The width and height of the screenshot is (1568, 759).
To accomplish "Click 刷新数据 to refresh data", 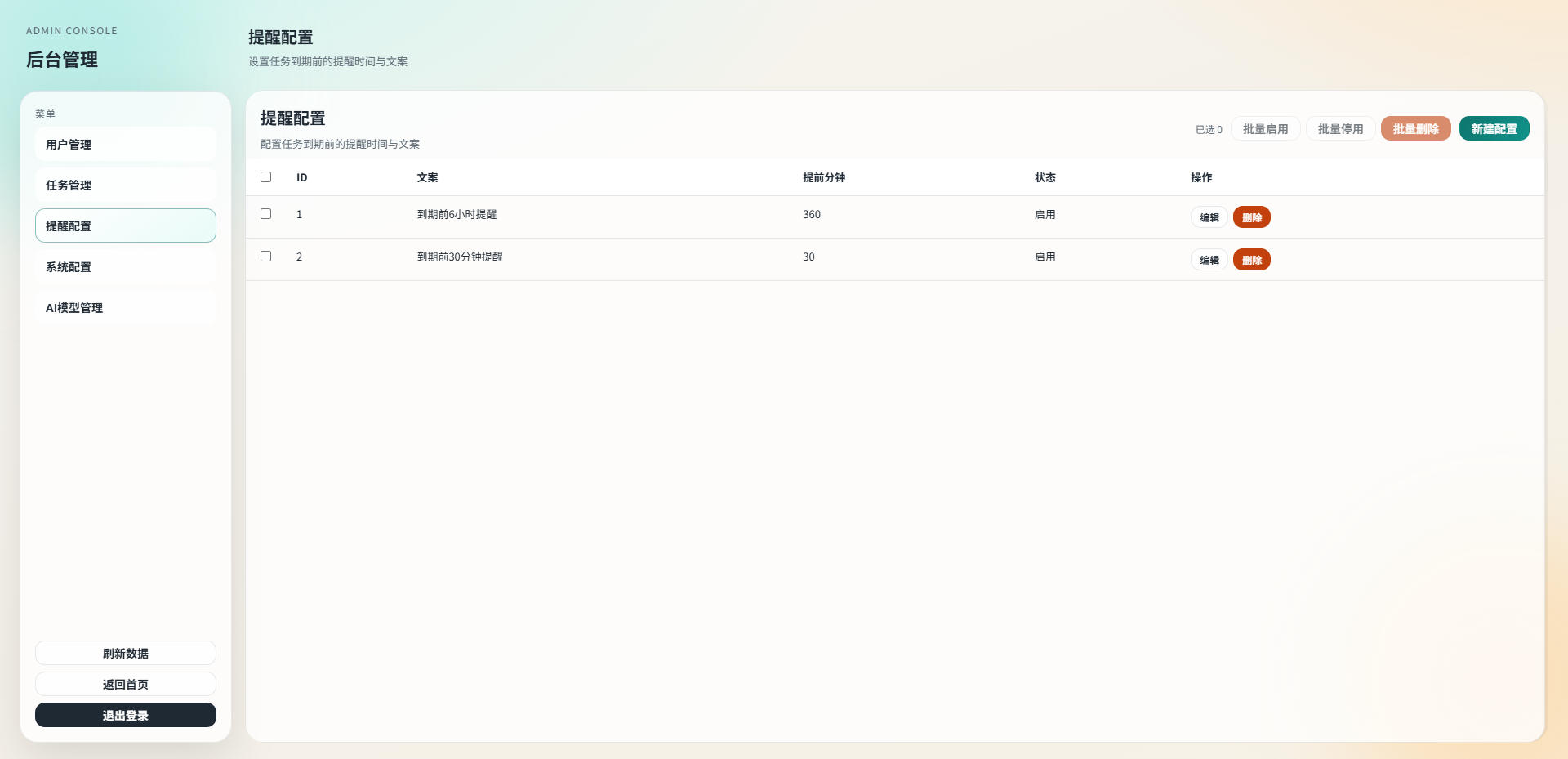I will (126, 654).
